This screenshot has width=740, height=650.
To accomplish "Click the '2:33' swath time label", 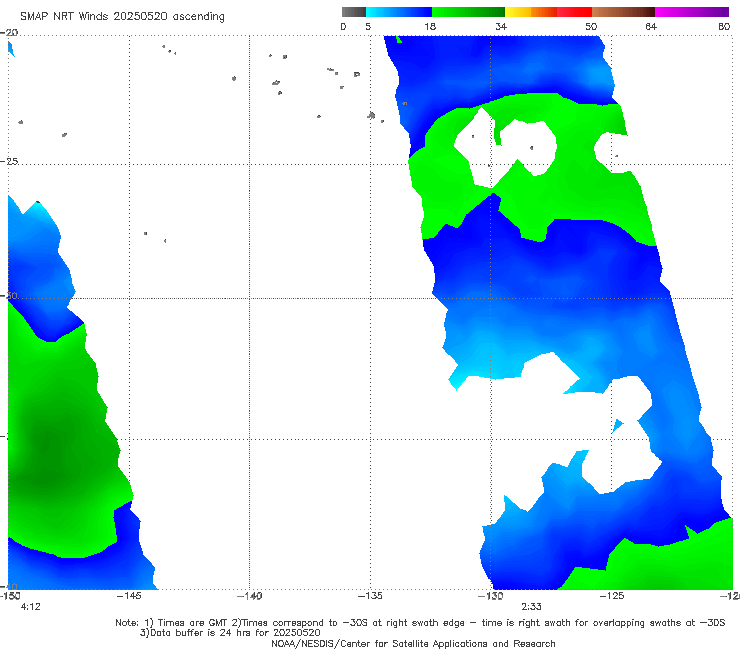I will point(531,607).
